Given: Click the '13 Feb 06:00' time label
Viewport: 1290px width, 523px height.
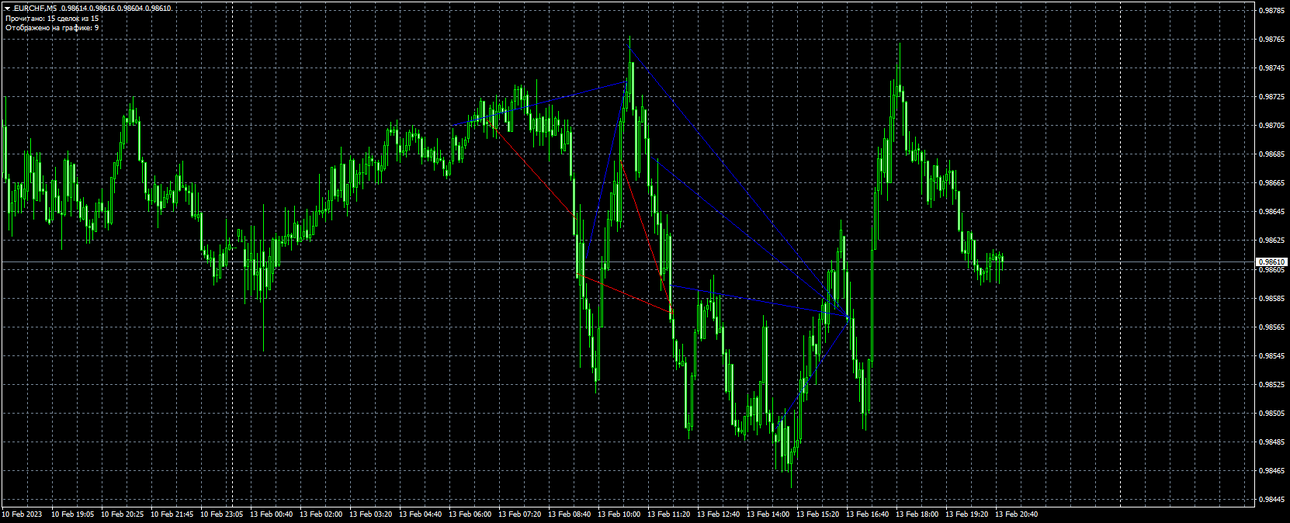Looking at the screenshot, I should pos(469,514).
